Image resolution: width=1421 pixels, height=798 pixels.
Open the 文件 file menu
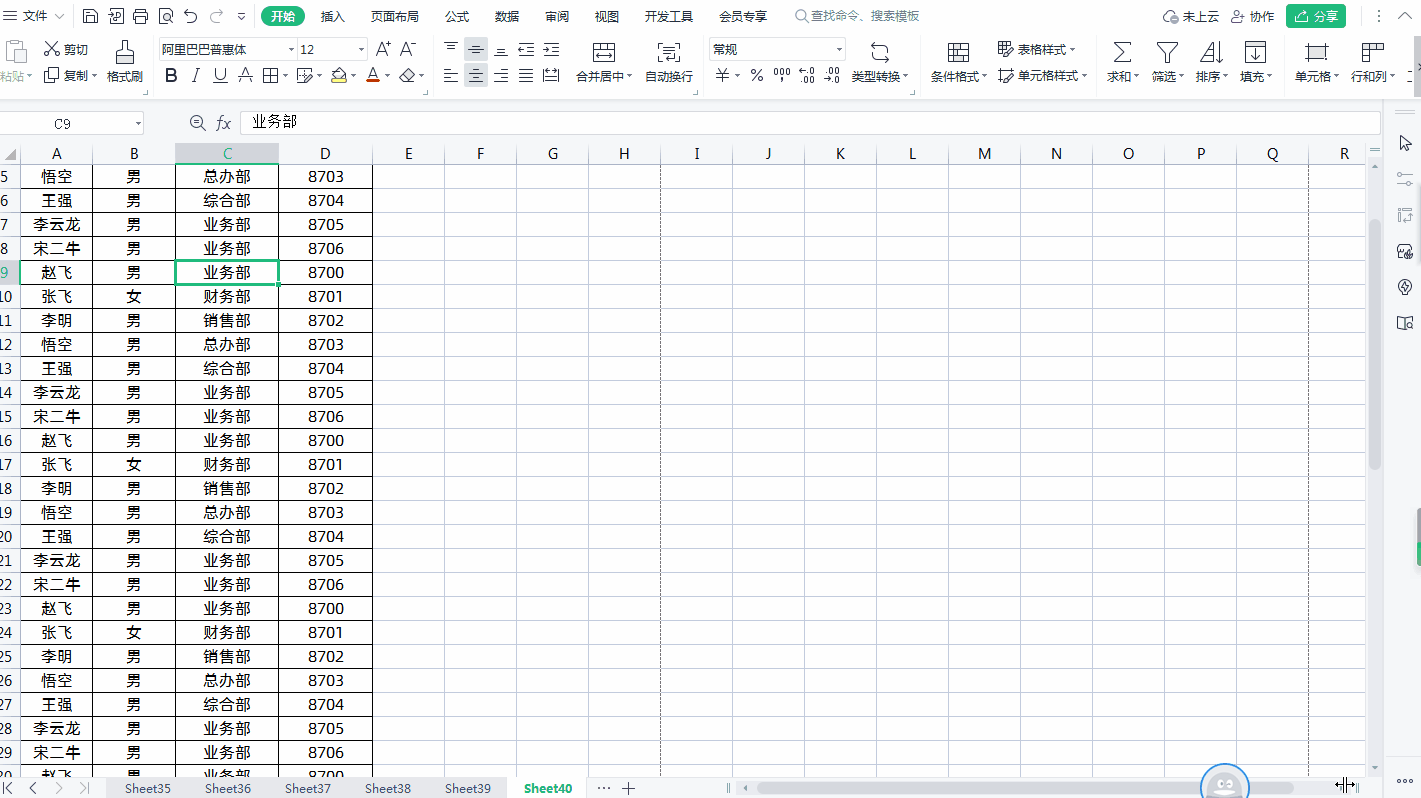35,16
